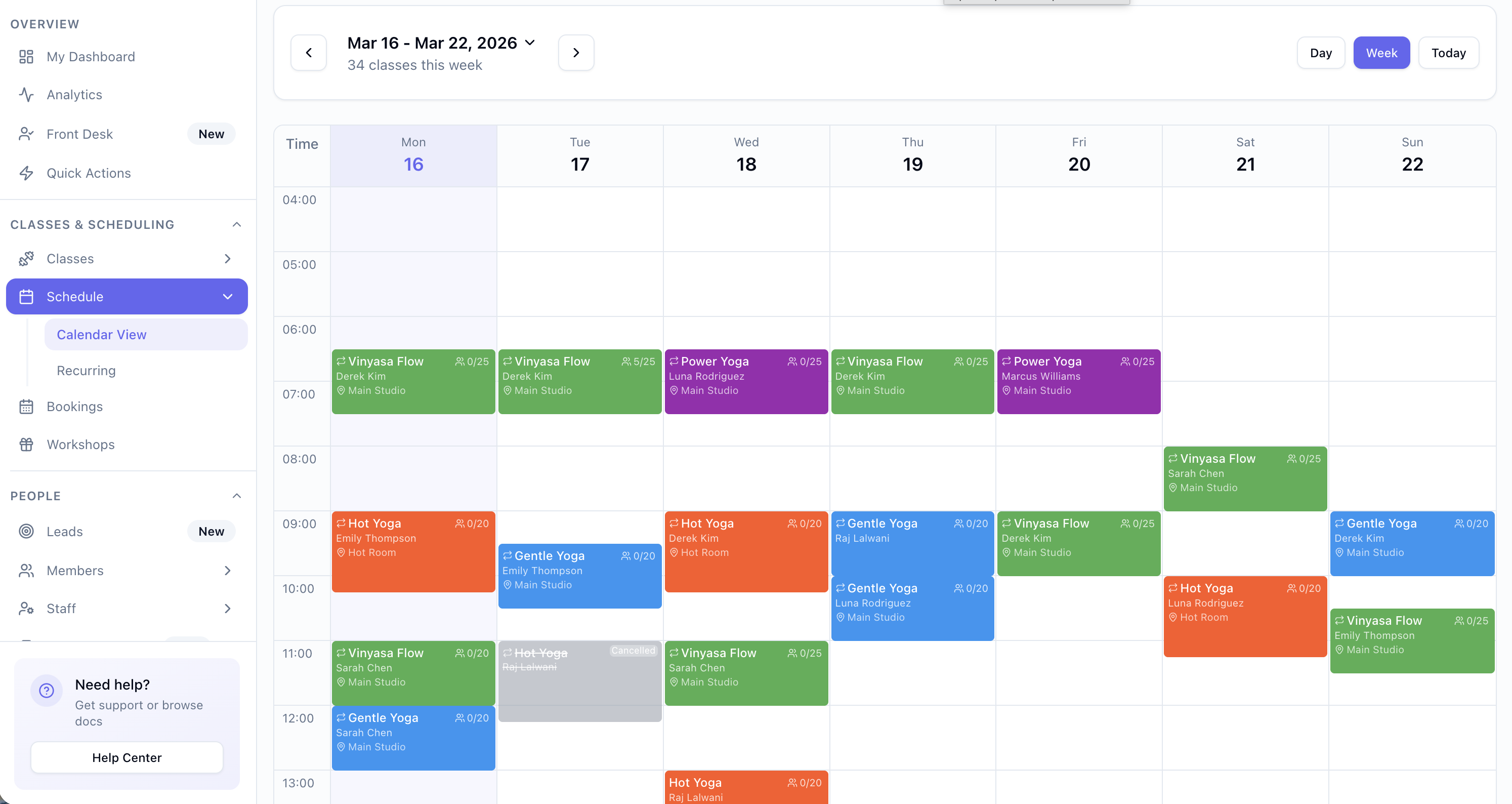Viewport: 1512px width, 804px height.
Task: Select the Bookings calendar icon
Action: 27,407
